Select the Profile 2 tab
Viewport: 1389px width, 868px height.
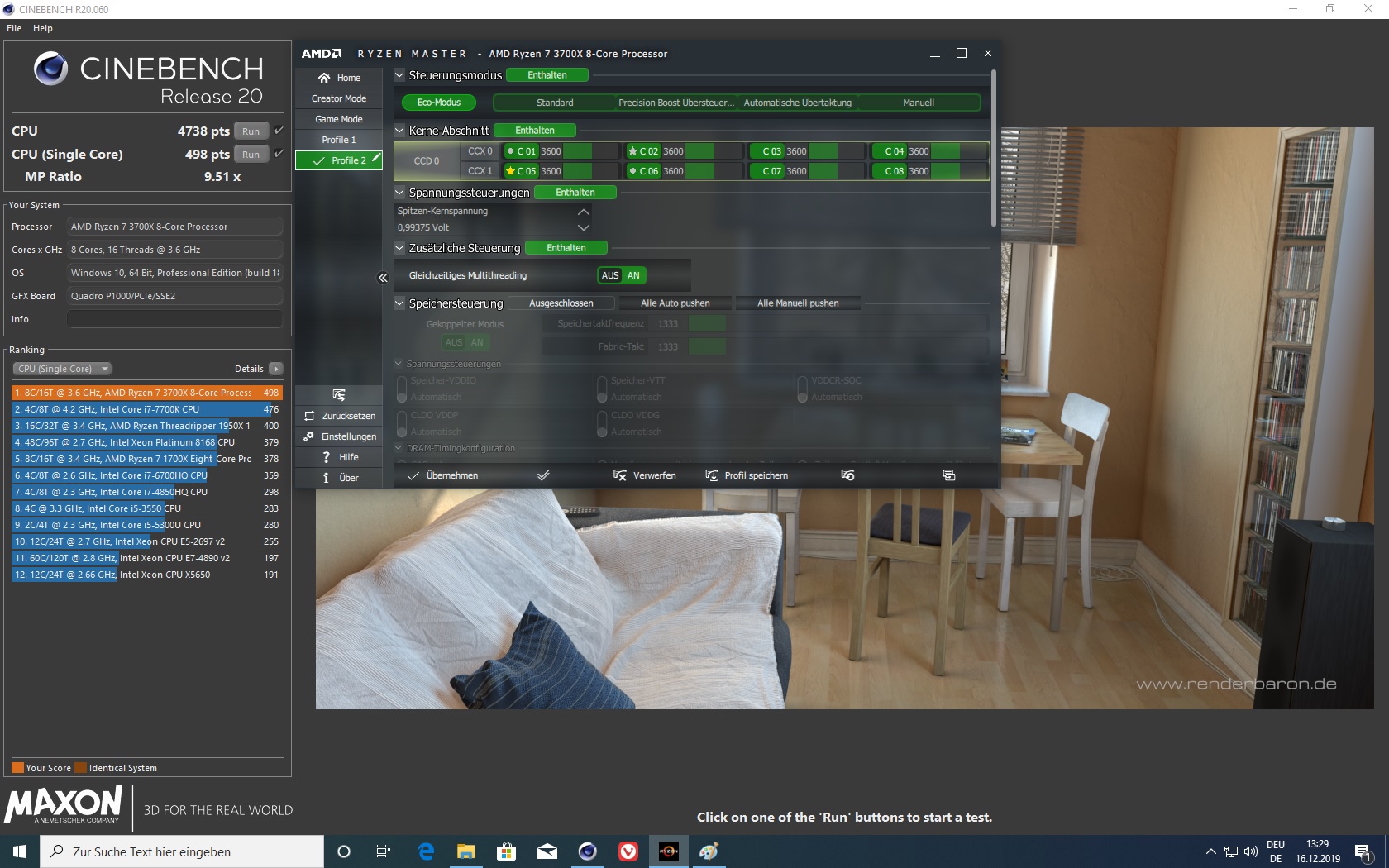[339, 160]
